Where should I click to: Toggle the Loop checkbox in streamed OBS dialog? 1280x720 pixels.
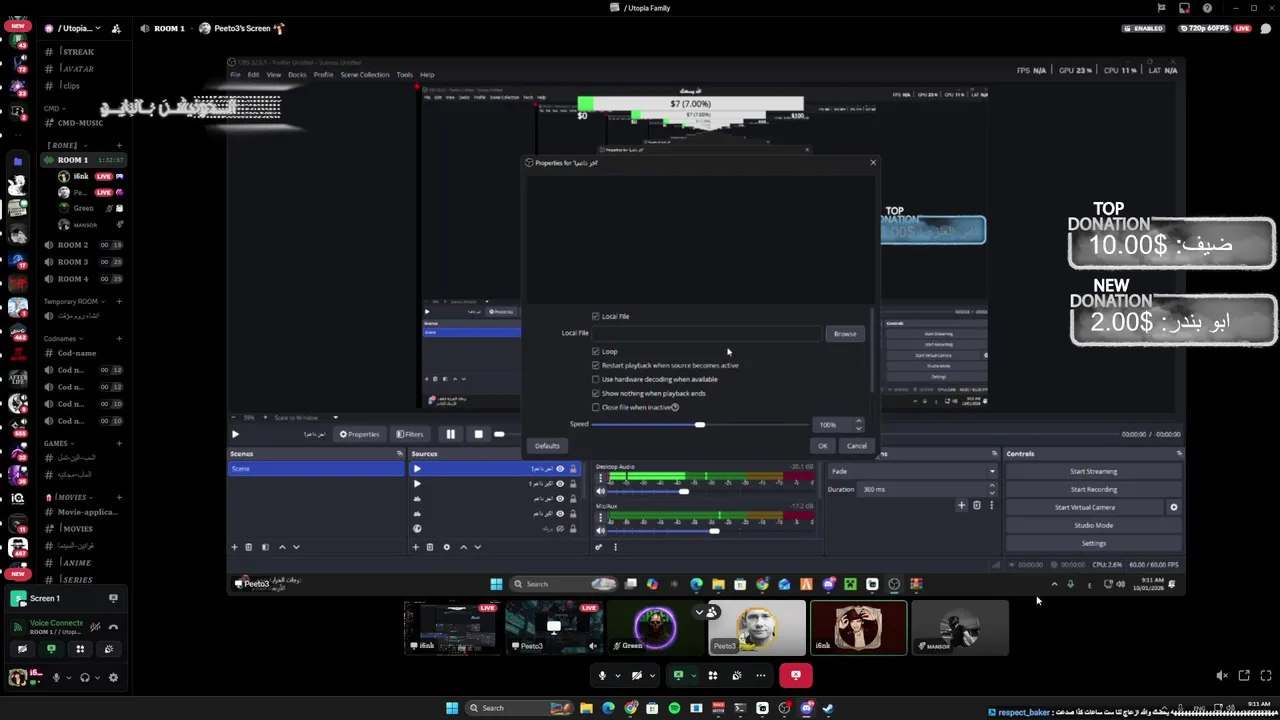pos(596,351)
